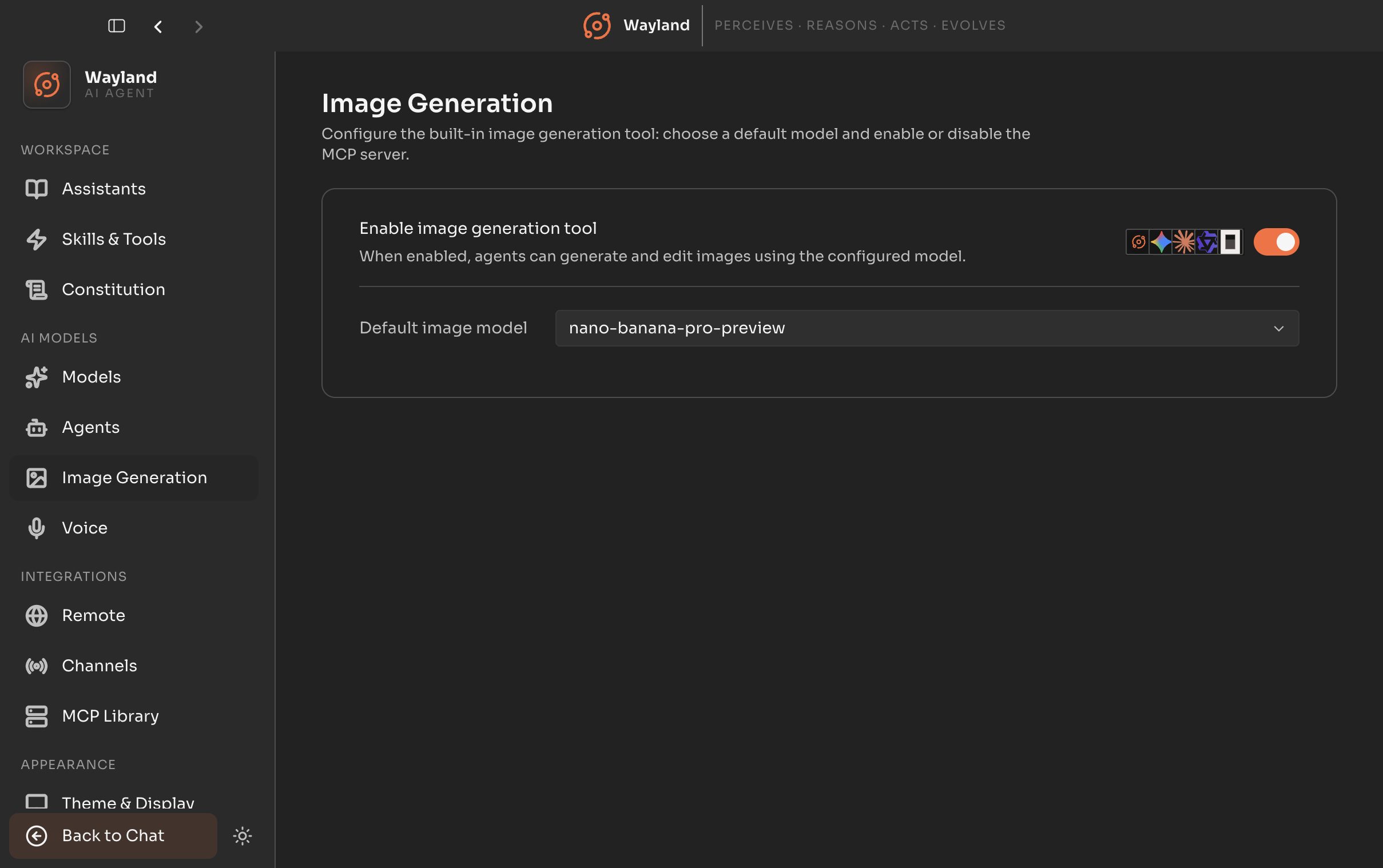Click the WORKSPACE section header
This screenshot has height=868, width=1383.
(65, 150)
